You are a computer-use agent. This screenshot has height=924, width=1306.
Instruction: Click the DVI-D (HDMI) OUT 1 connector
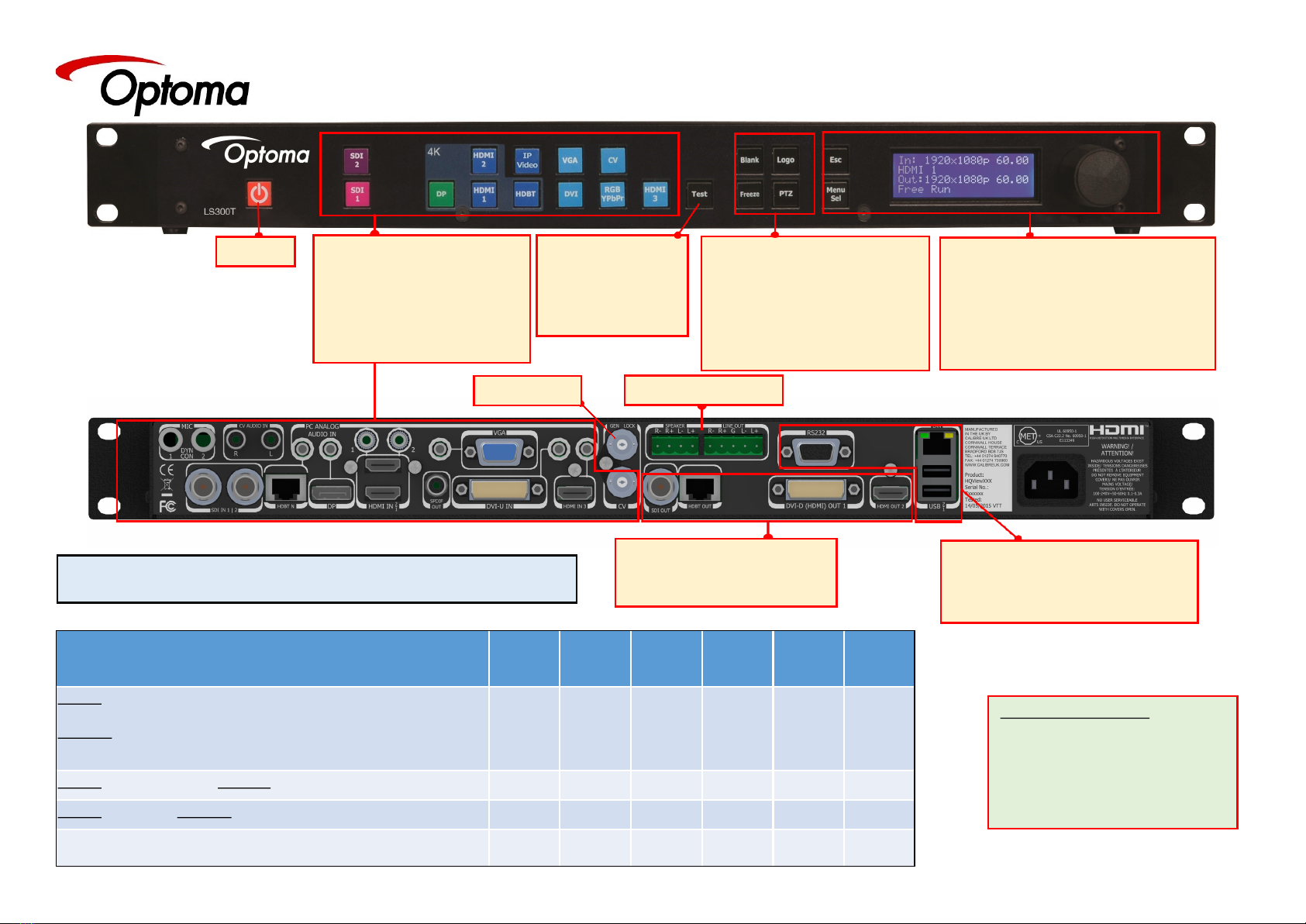tap(816, 491)
